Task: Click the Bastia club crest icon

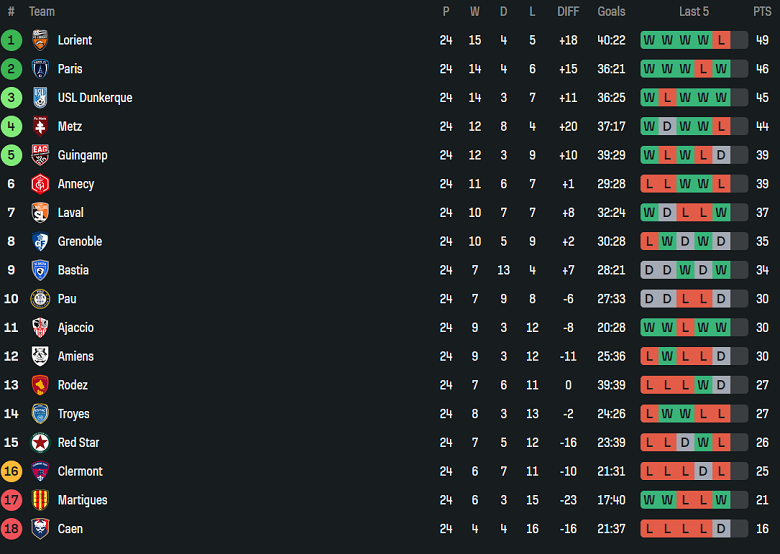Action: [x=40, y=270]
